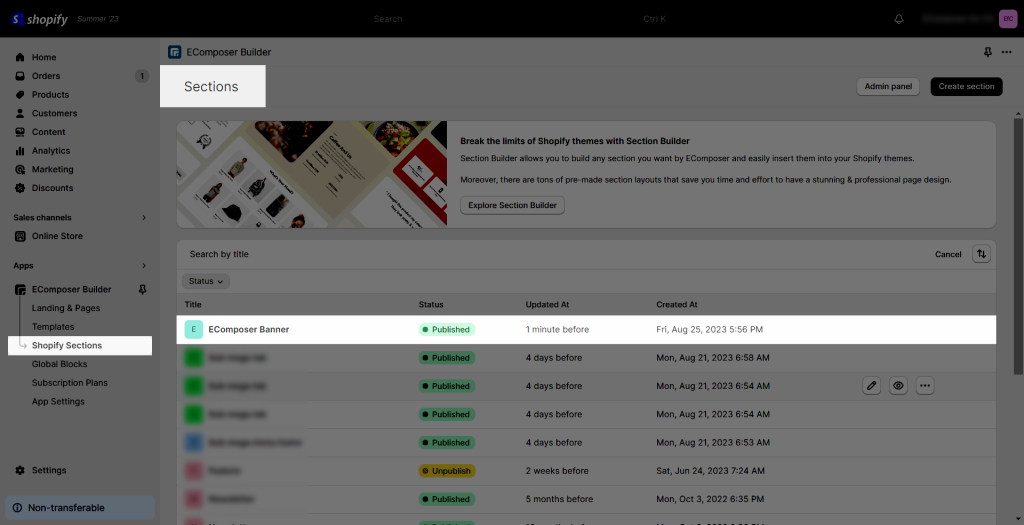Click 'Mon, Oct 3, 2022 6:35 PM'
Screen dimensions: 1024x525
[x=710, y=499]
